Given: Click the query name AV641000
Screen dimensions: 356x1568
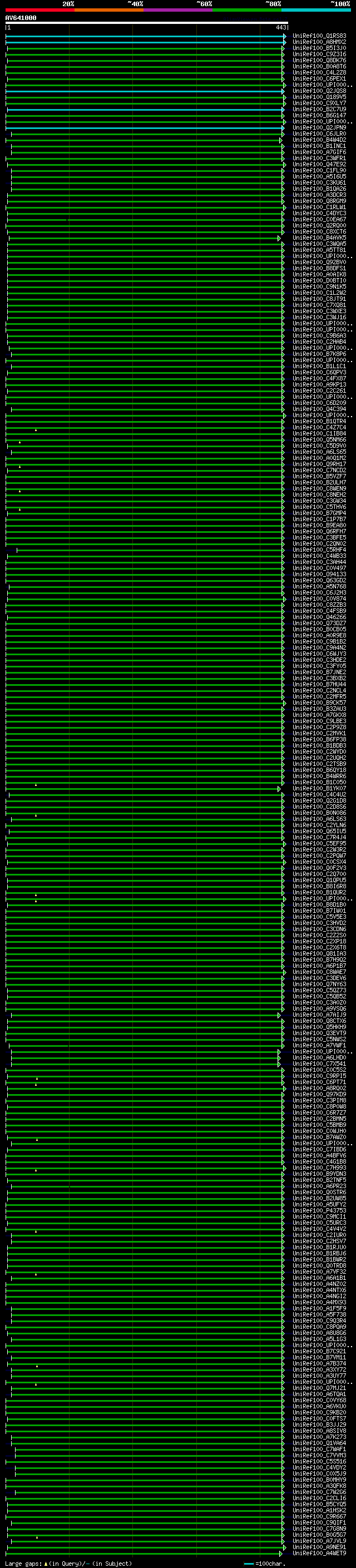Looking at the screenshot, I should pyautogui.click(x=21, y=18).
